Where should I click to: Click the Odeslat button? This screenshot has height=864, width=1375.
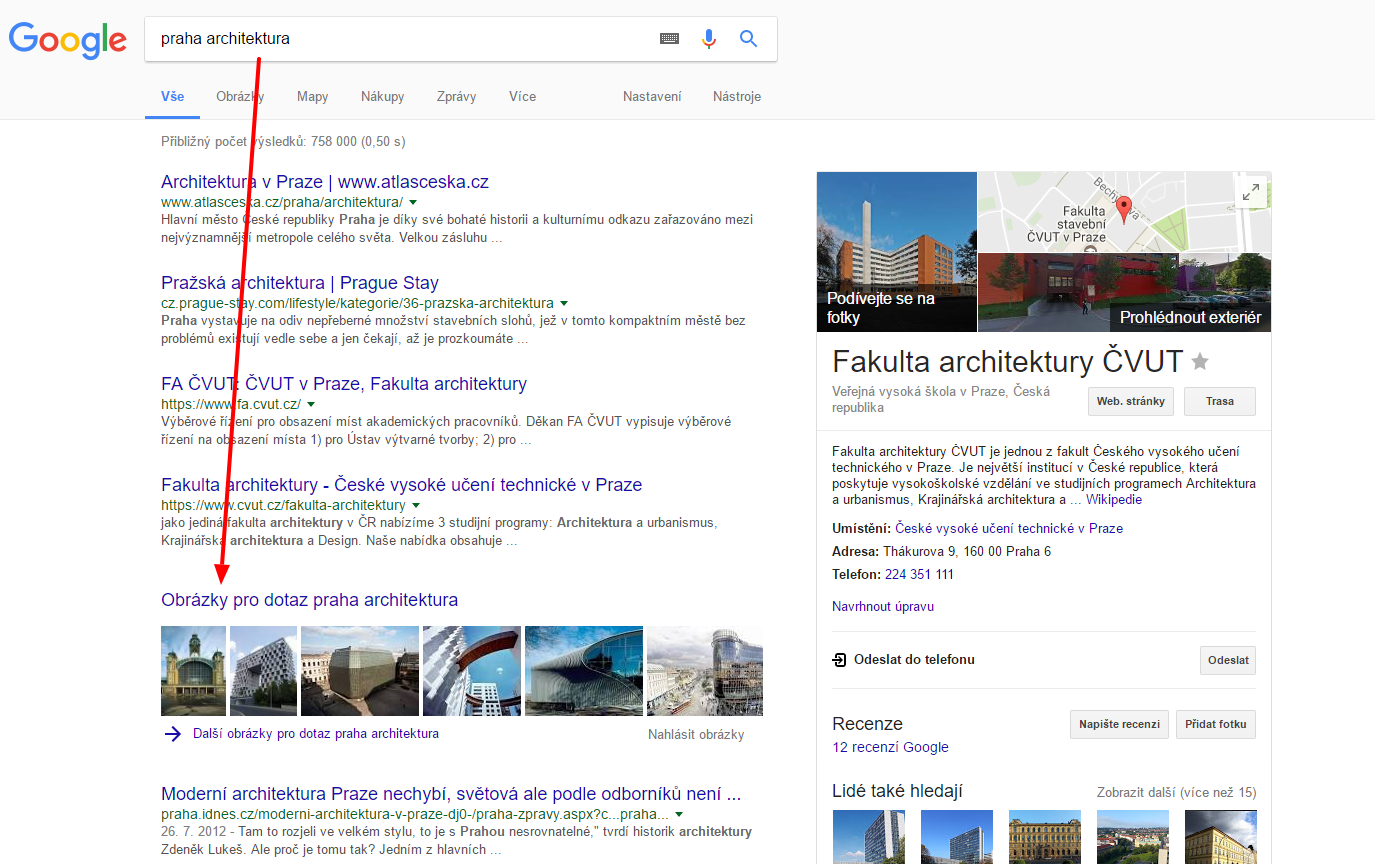click(1227, 660)
